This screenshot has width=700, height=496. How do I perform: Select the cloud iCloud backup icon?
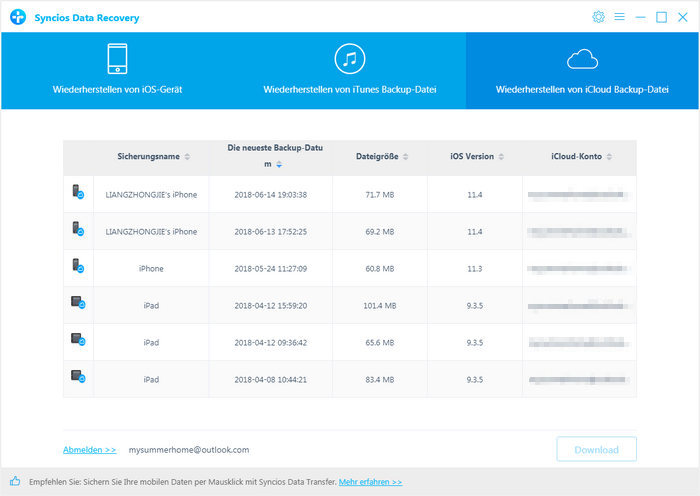582,59
